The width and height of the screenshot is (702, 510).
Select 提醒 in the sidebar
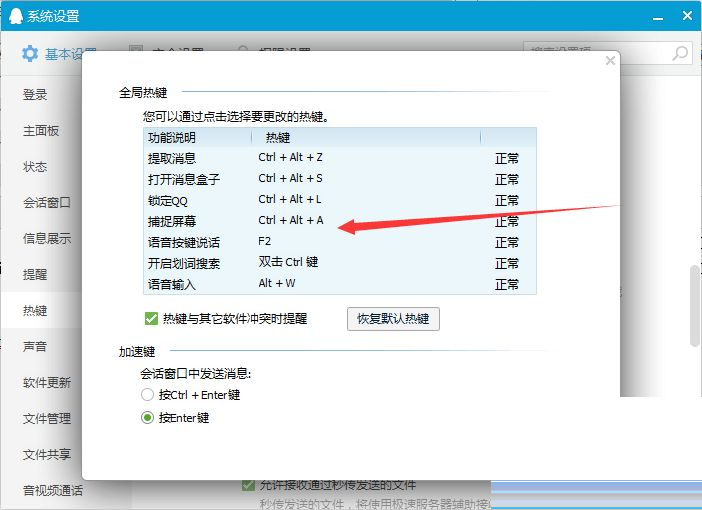tap(35, 274)
